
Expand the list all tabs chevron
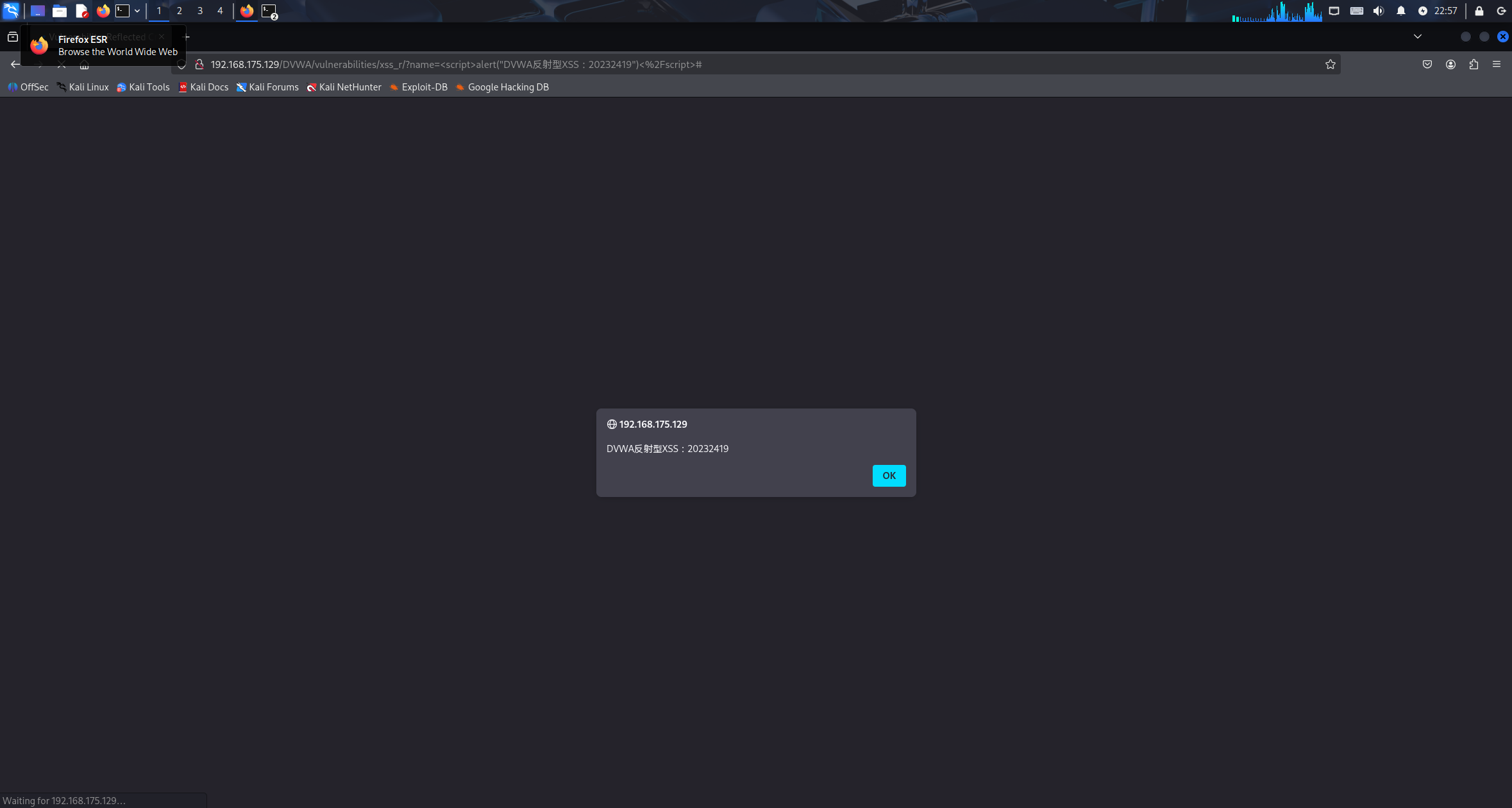click(x=1418, y=37)
